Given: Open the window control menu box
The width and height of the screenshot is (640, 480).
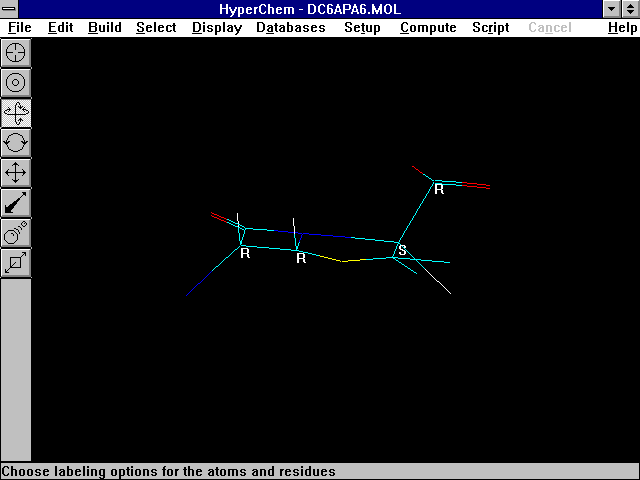Looking at the screenshot, I should click(10, 9).
